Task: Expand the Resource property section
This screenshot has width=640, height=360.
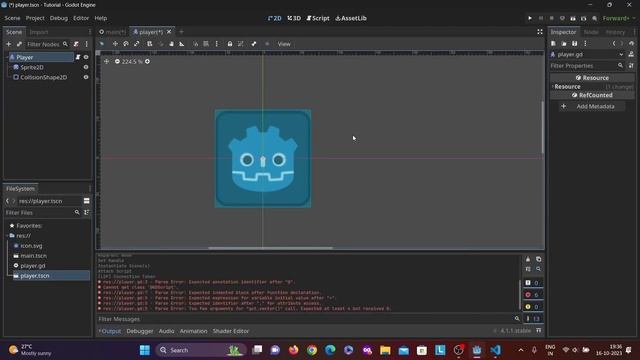Action: tap(592, 87)
